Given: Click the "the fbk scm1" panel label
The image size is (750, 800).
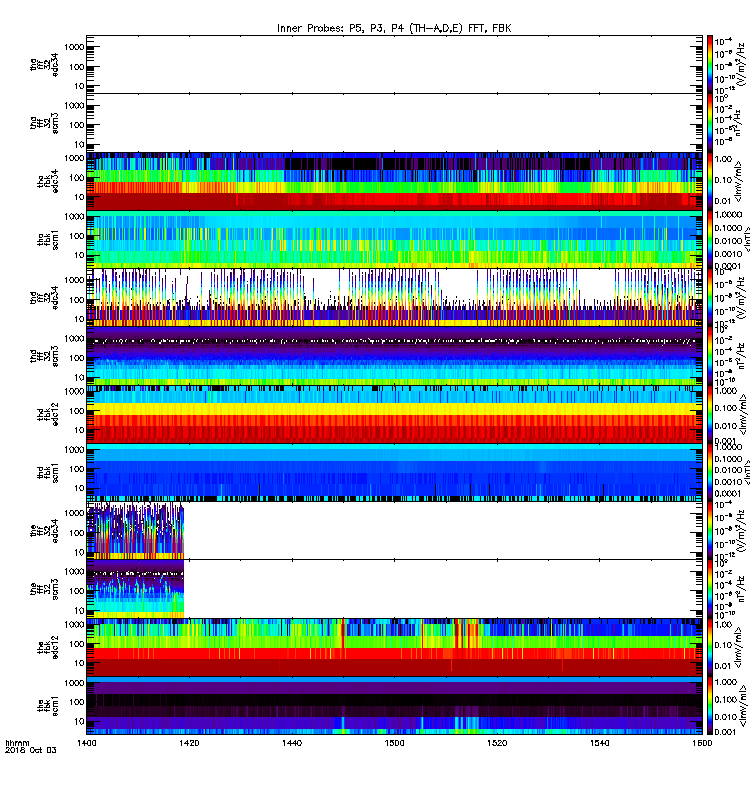Looking at the screenshot, I should coord(47,706).
